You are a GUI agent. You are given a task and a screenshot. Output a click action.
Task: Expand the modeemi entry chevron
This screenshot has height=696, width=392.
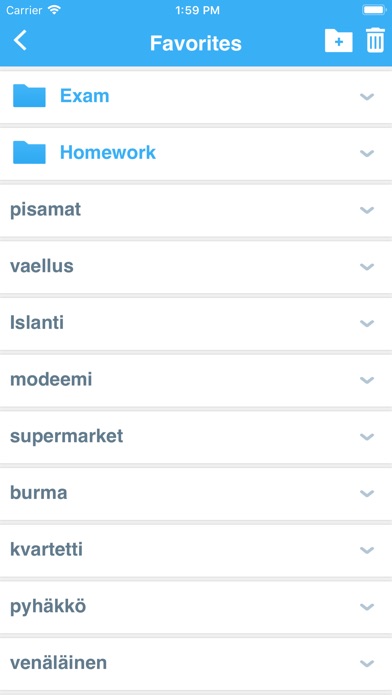pyautogui.click(x=367, y=380)
